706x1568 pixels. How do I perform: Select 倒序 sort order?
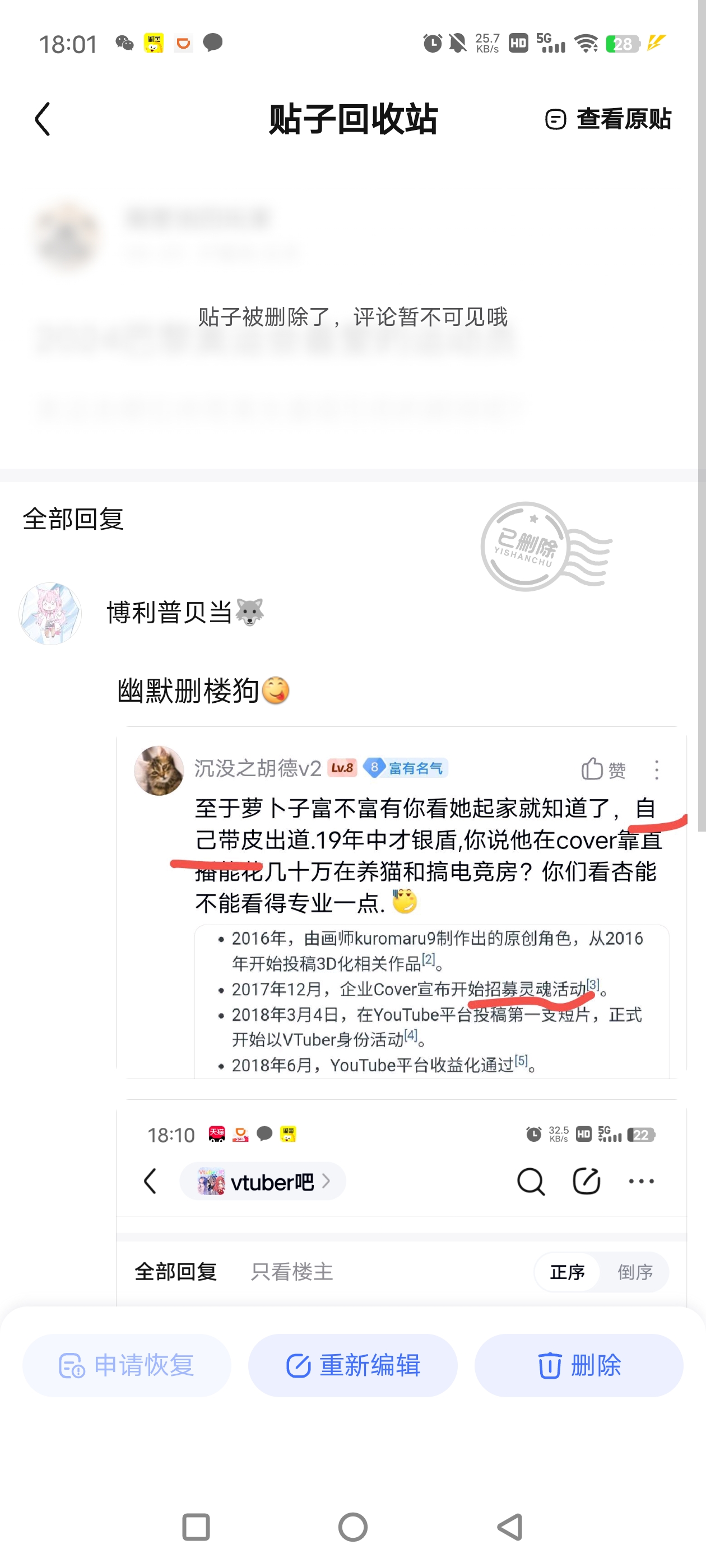[x=635, y=1272]
